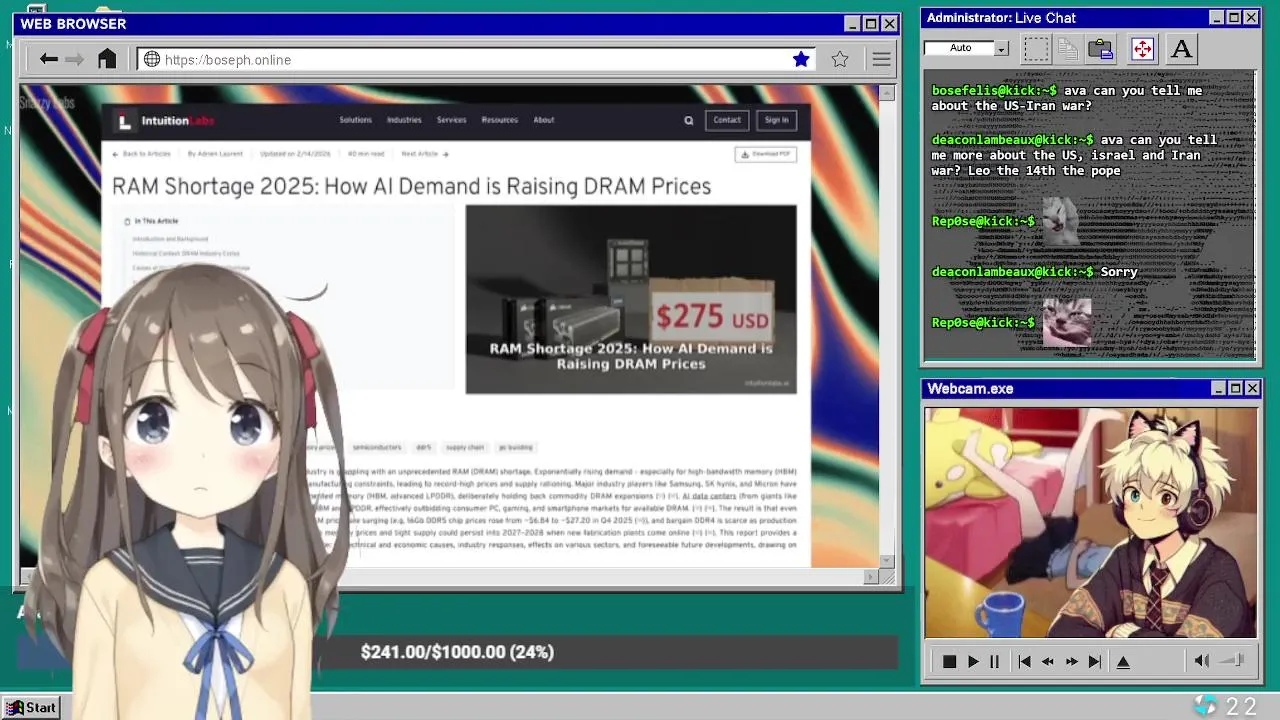The height and width of the screenshot is (720, 1280).
Task: Click the rewind button in Webcam.exe
Action: coord(1048,662)
